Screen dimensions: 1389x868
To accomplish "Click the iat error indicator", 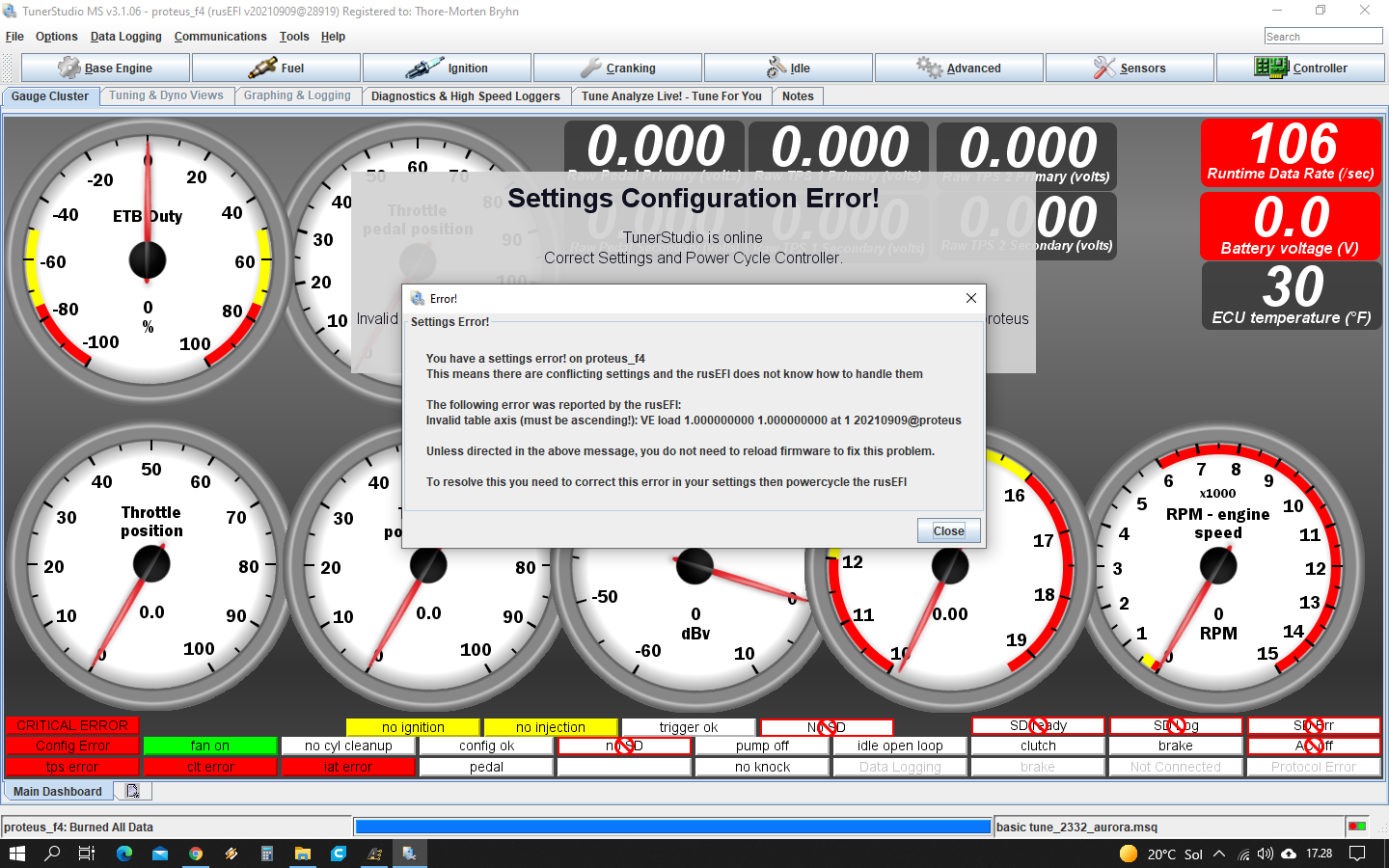I will pyautogui.click(x=348, y=767).
